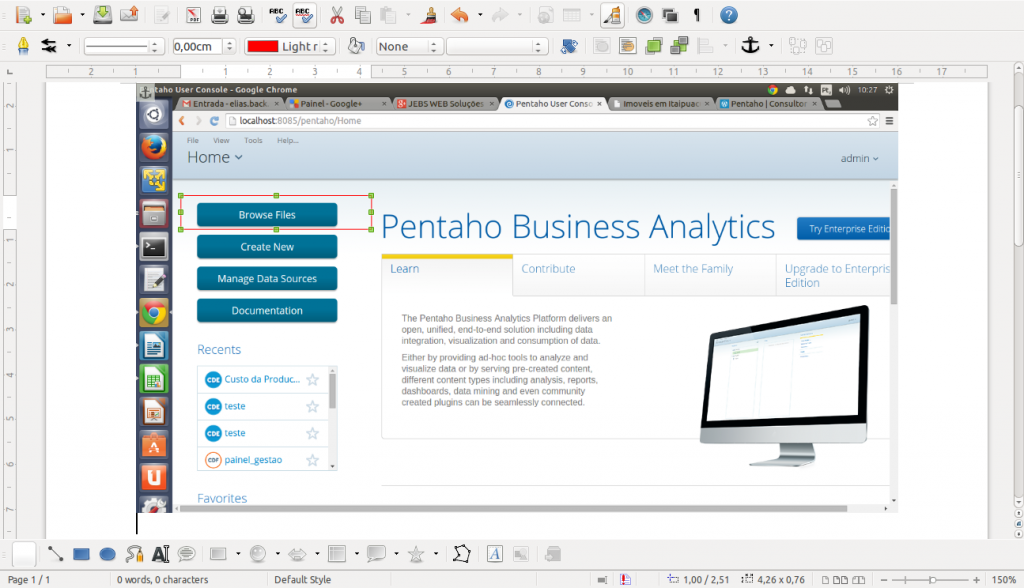1024x588 pixels.
Task: Click the Browse Files button
Action: pos(266,214)
